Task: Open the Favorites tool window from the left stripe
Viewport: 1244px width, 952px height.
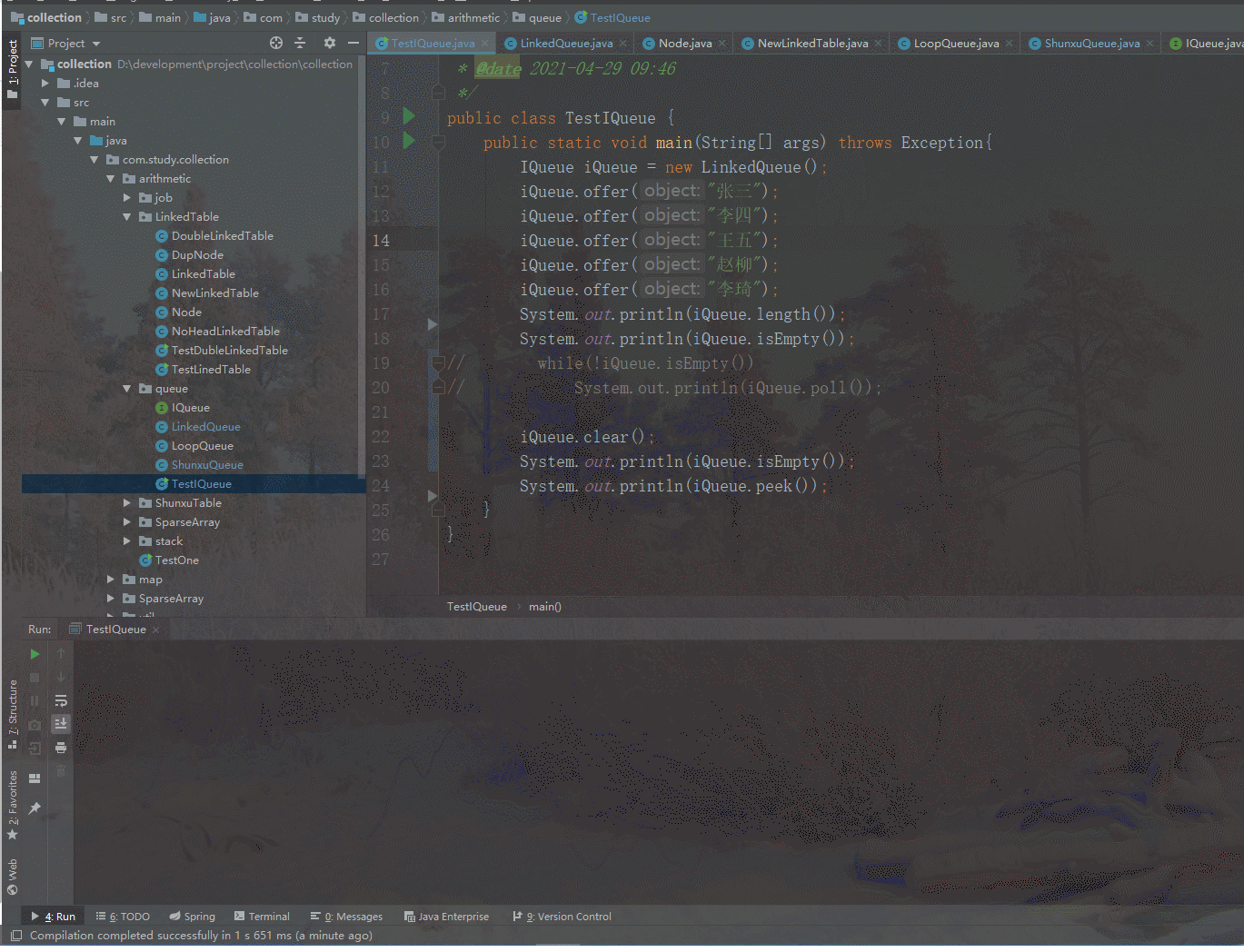Action: (13, 805)
